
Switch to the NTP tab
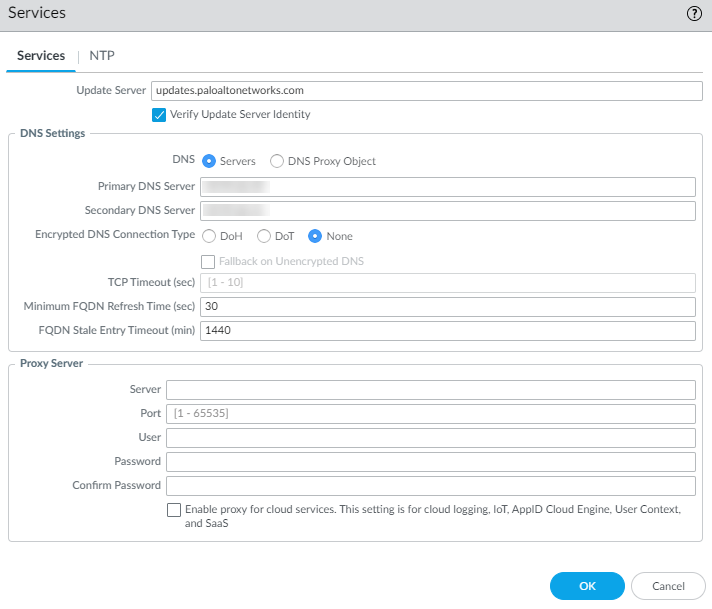point(101,56)
